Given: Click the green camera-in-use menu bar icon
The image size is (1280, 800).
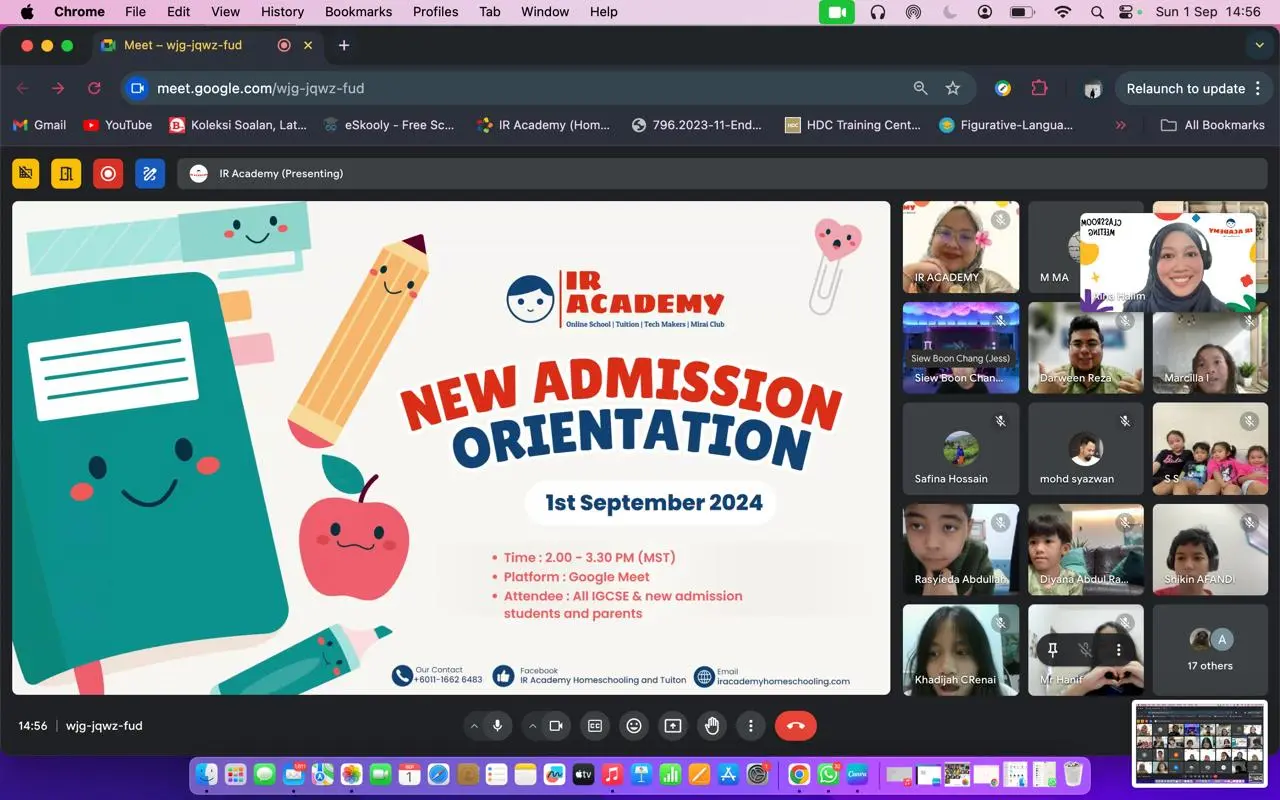Looking at the screenshot, I should pyautogui.click(x=837, y=12).
